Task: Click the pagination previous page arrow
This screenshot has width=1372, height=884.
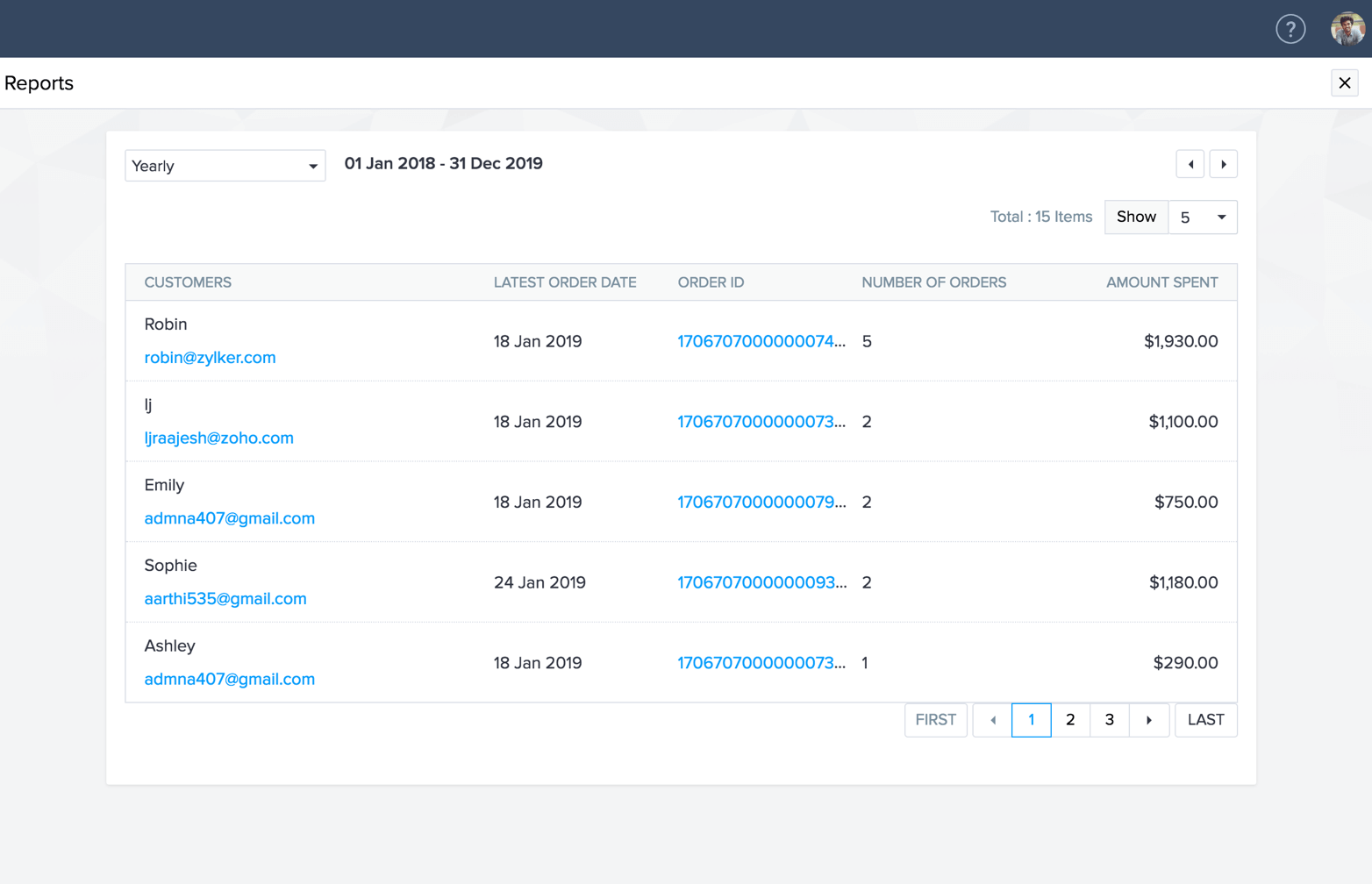Action: coord(992,720)
